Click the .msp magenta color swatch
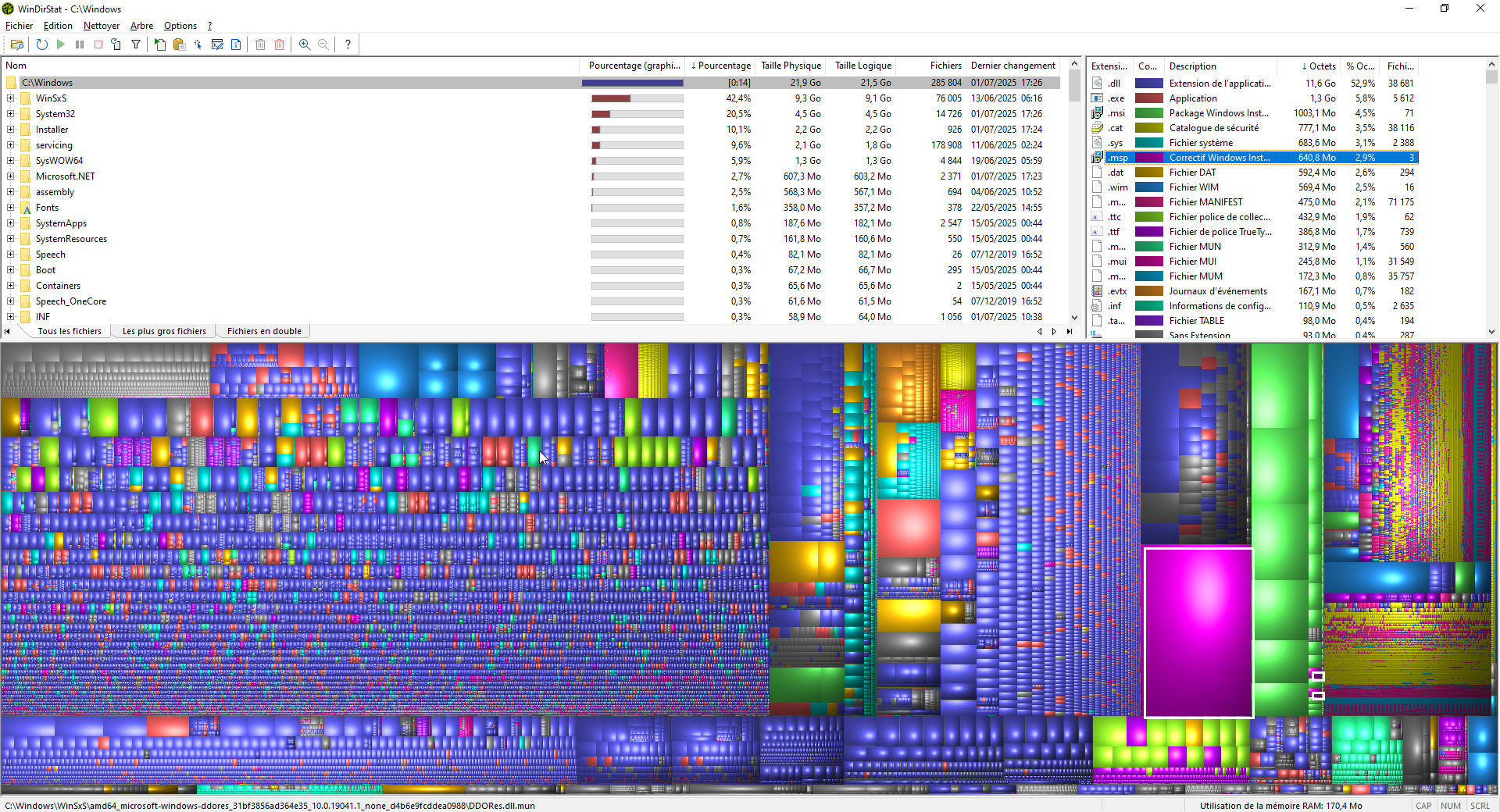This screenshot has height=812, width=1500. click(1149, 157)
